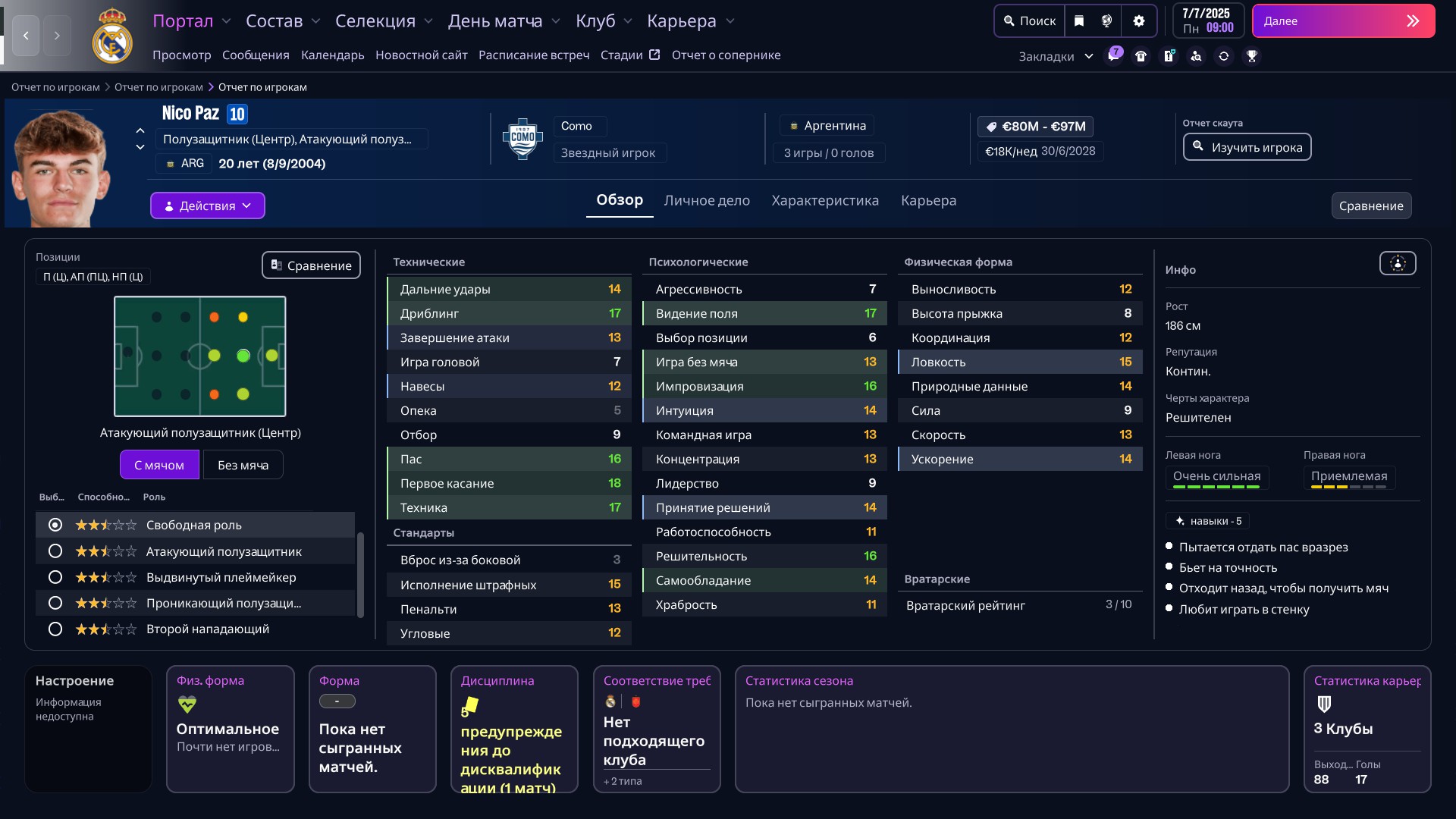Image resolution: width=1456 pixels, height=819 pixels.
Task: Expand the Действия dropdown
Action: tap(208, 206)
